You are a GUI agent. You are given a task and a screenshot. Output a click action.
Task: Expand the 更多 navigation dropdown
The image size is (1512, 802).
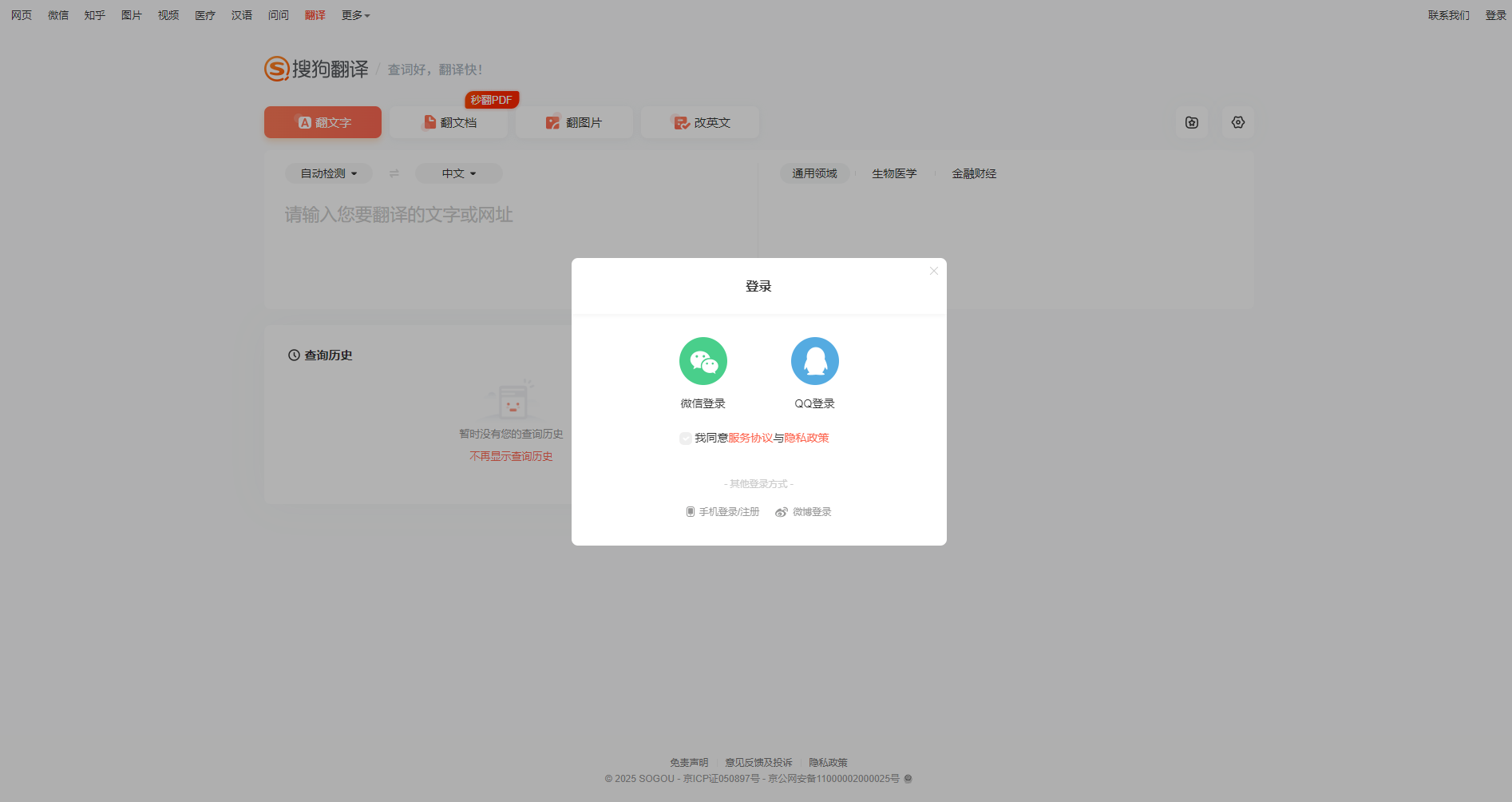coord(354,14)
